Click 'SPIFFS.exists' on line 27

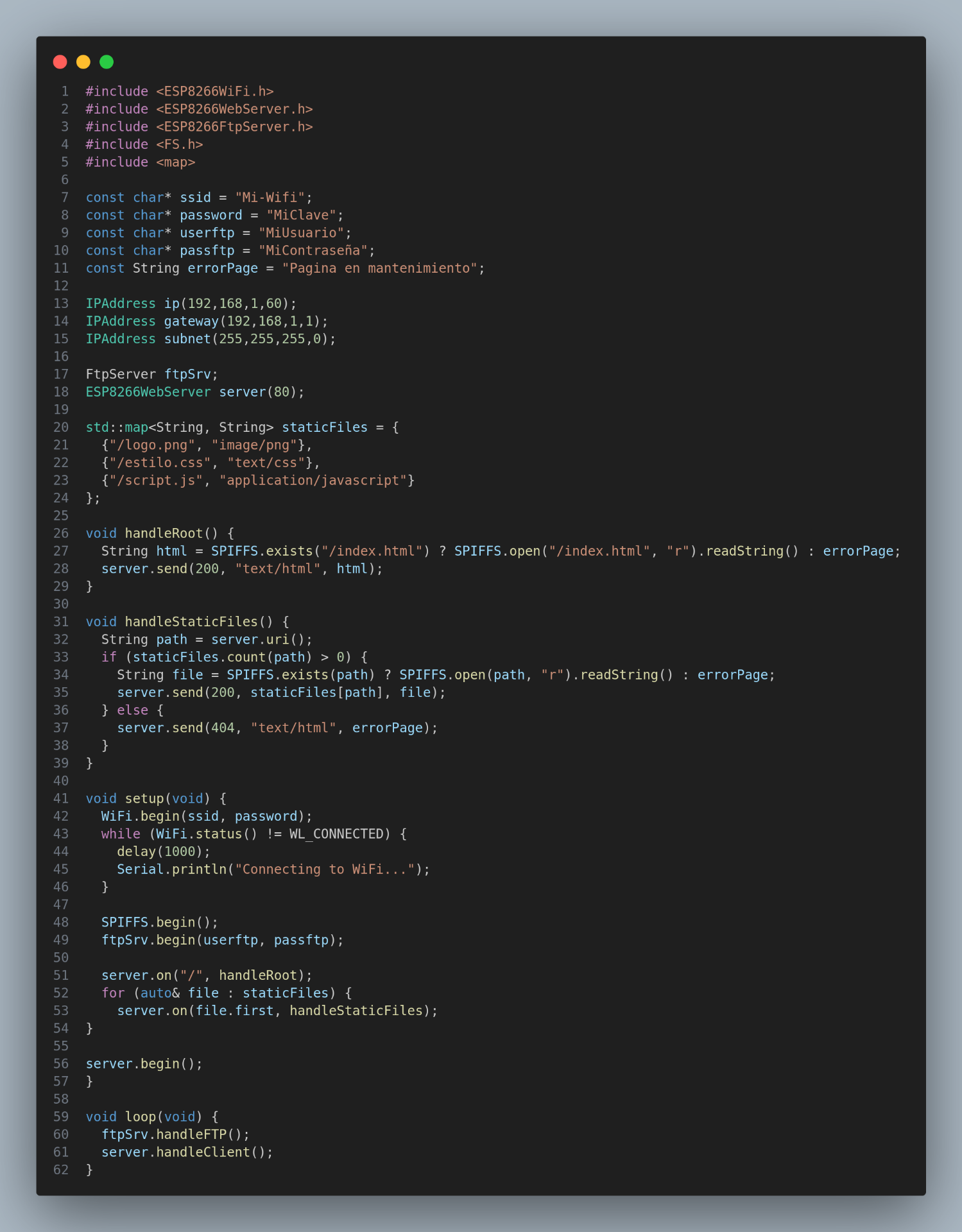[262, 551]
